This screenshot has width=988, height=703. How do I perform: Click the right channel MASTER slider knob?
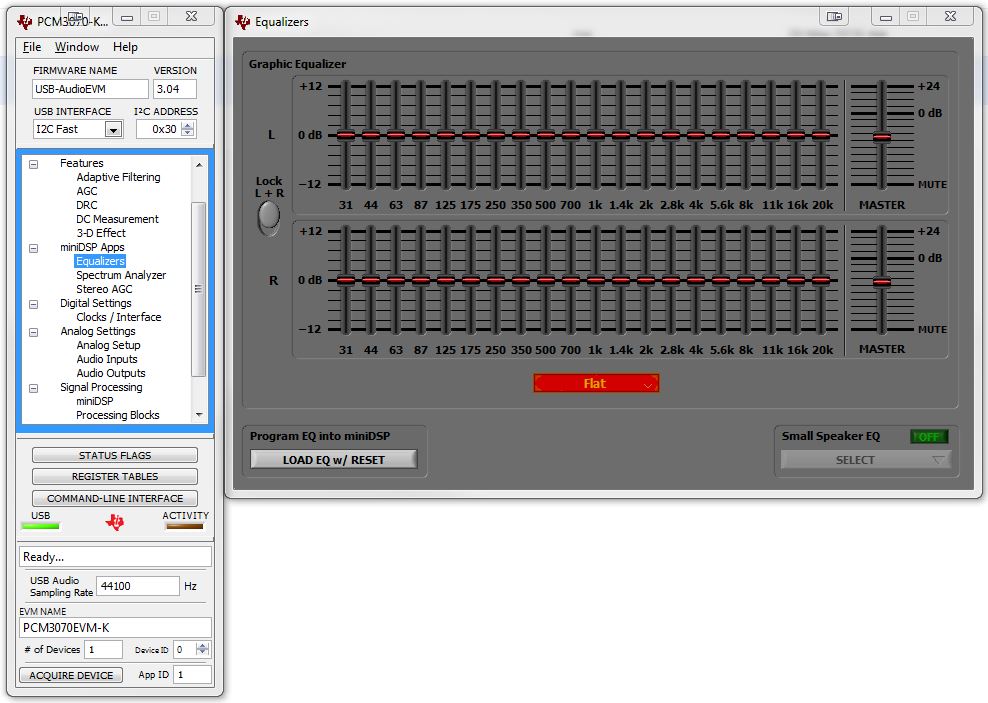[882, 282]
